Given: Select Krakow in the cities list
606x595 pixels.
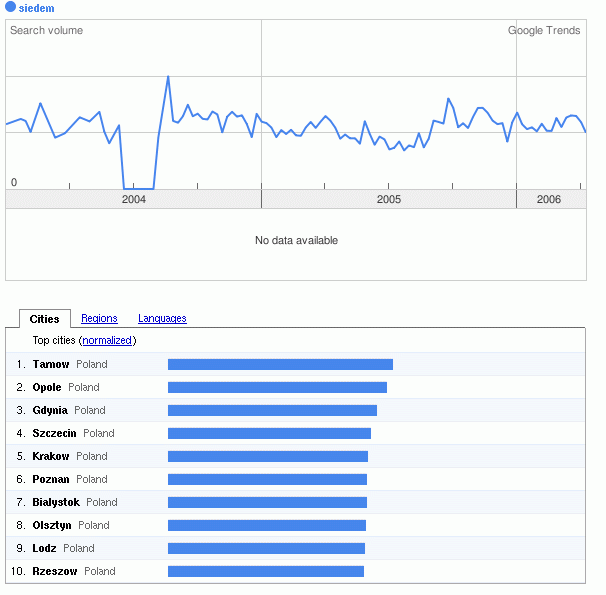Looking at the screenshot, I should (51, 457).
